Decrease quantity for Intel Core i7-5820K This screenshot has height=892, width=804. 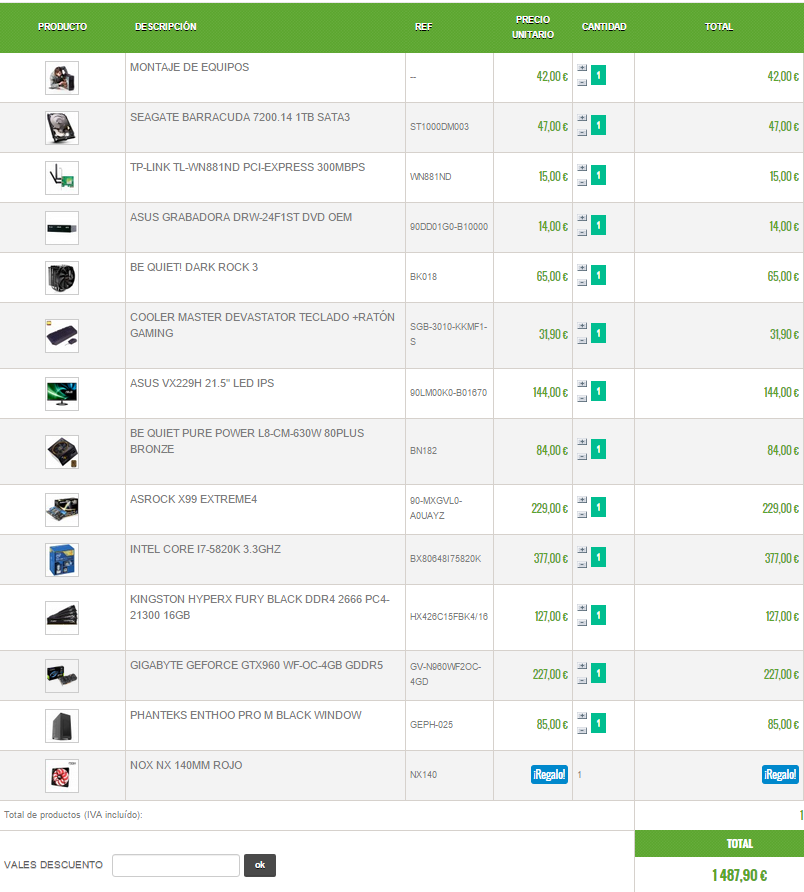[x=582, y=565]
